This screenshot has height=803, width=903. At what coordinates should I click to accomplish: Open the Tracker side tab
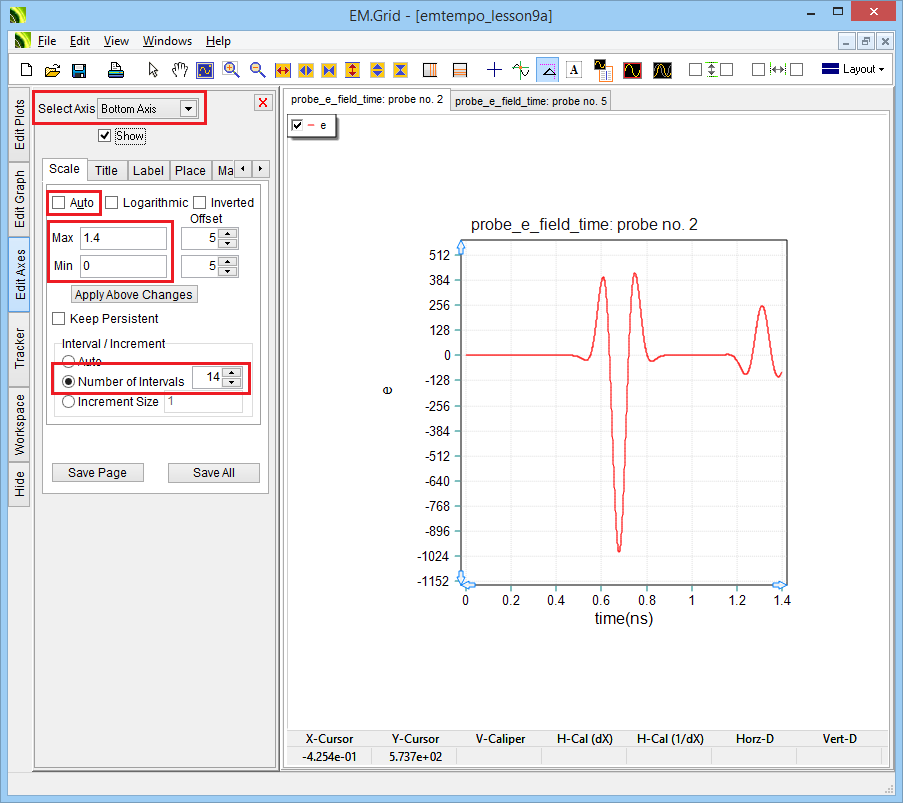click(20, 348)
